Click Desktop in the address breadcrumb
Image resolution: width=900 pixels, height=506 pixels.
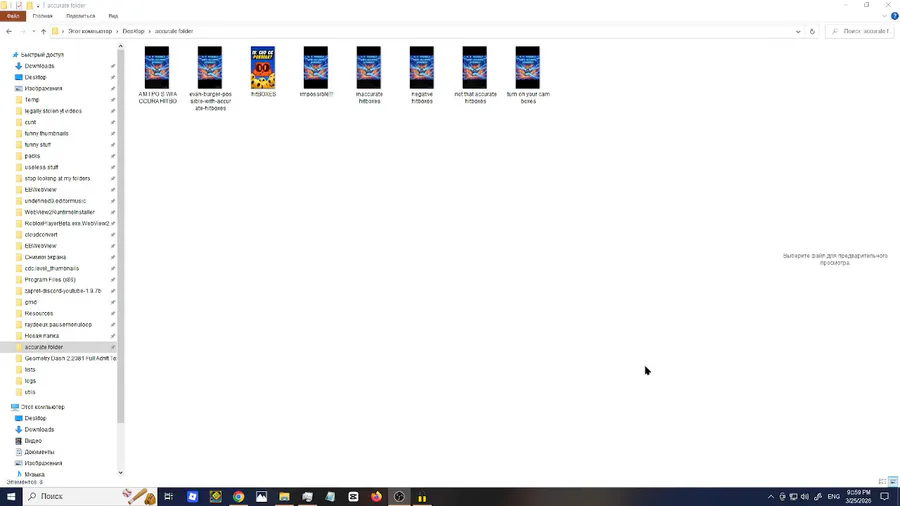coord(133,32)
